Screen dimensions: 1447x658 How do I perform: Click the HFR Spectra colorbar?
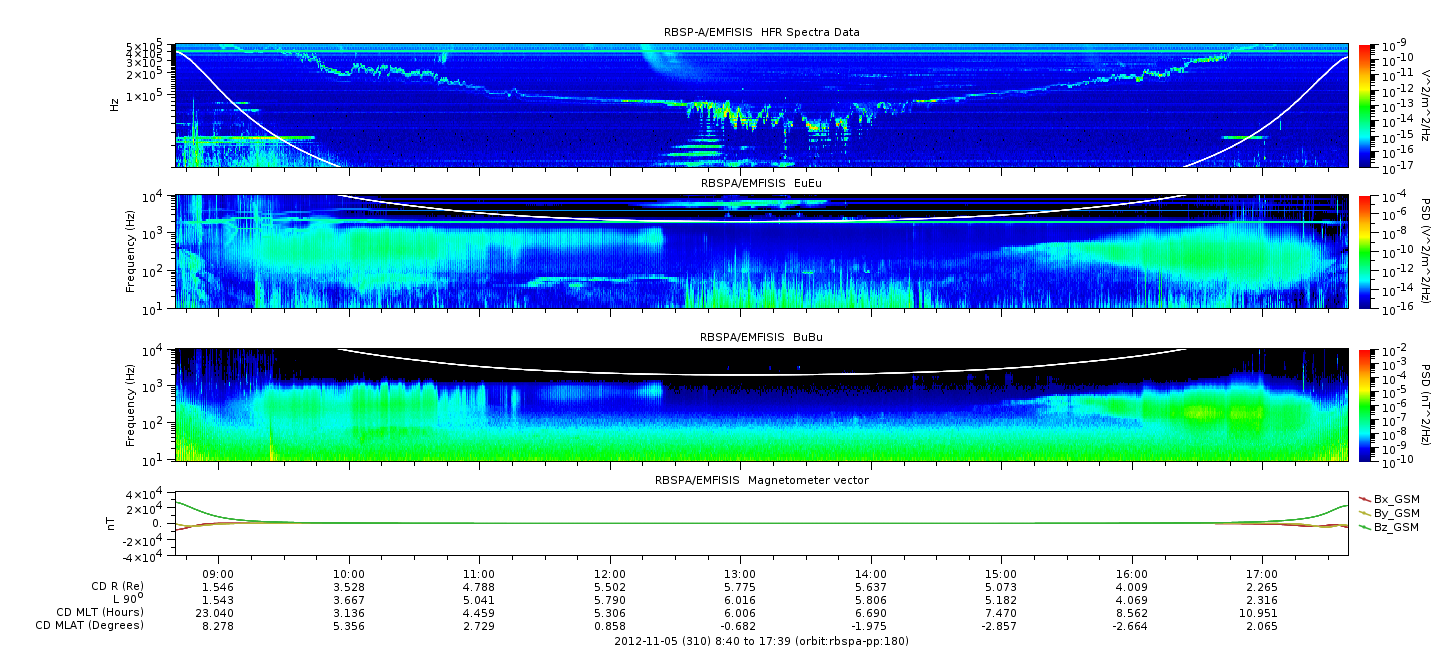pos(1366,105)
